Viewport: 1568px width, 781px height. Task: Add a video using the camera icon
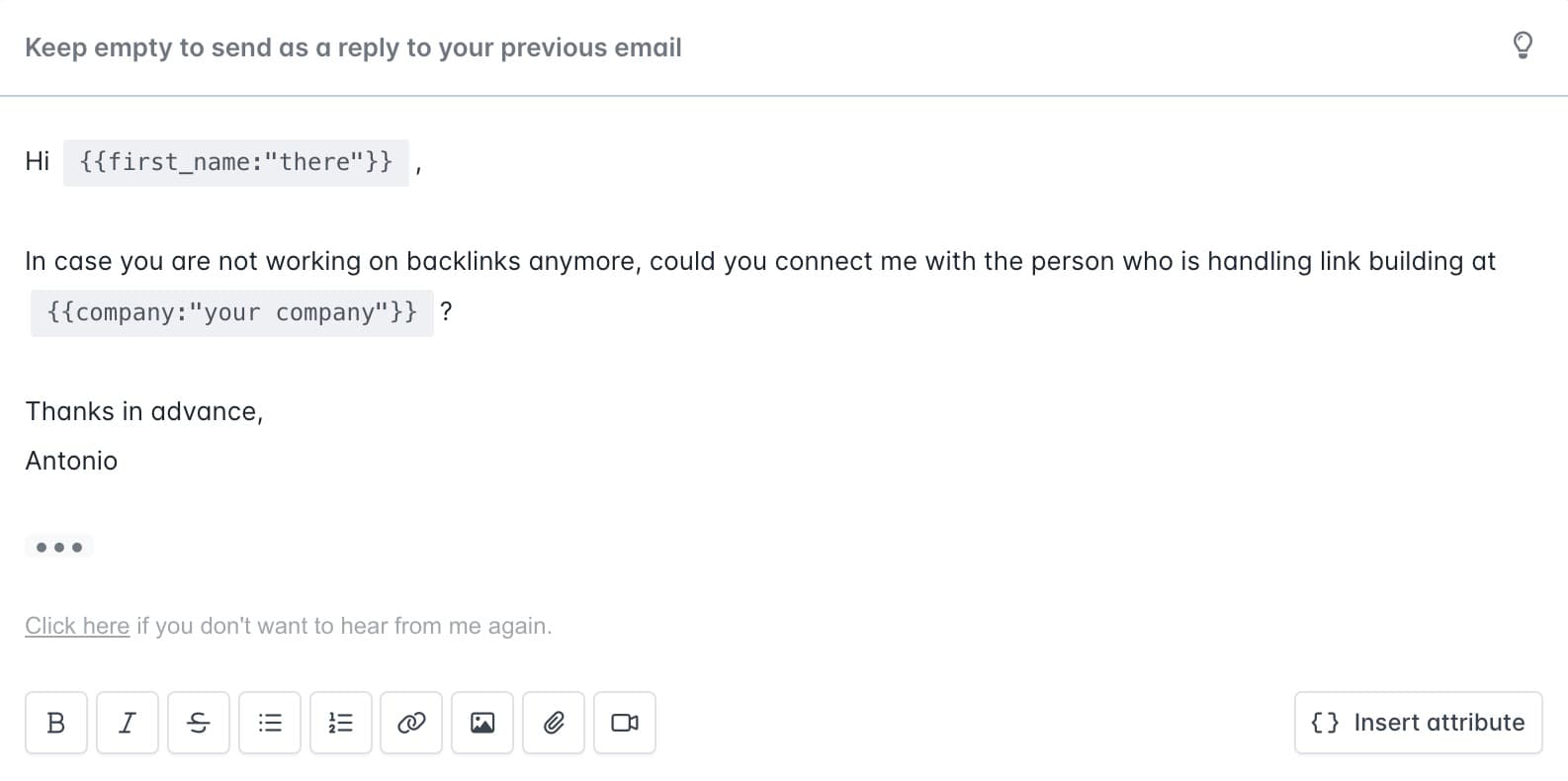coord(625,723)
